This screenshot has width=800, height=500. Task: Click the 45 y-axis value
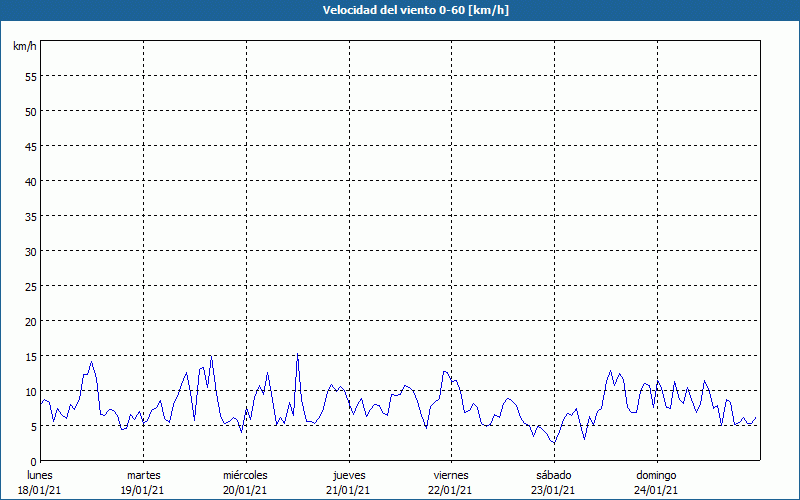31,146
